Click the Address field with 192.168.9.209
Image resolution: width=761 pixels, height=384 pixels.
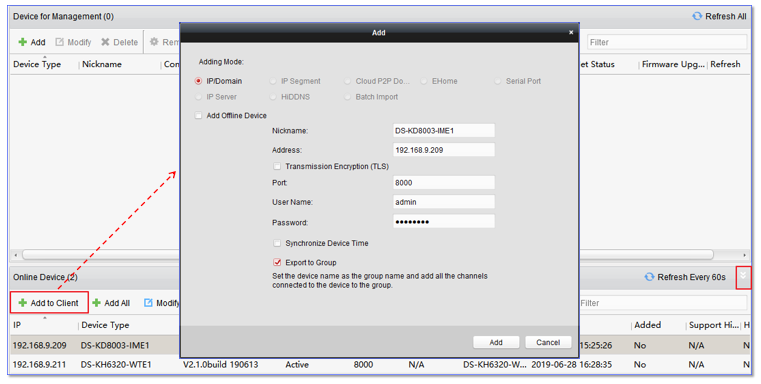444,150
